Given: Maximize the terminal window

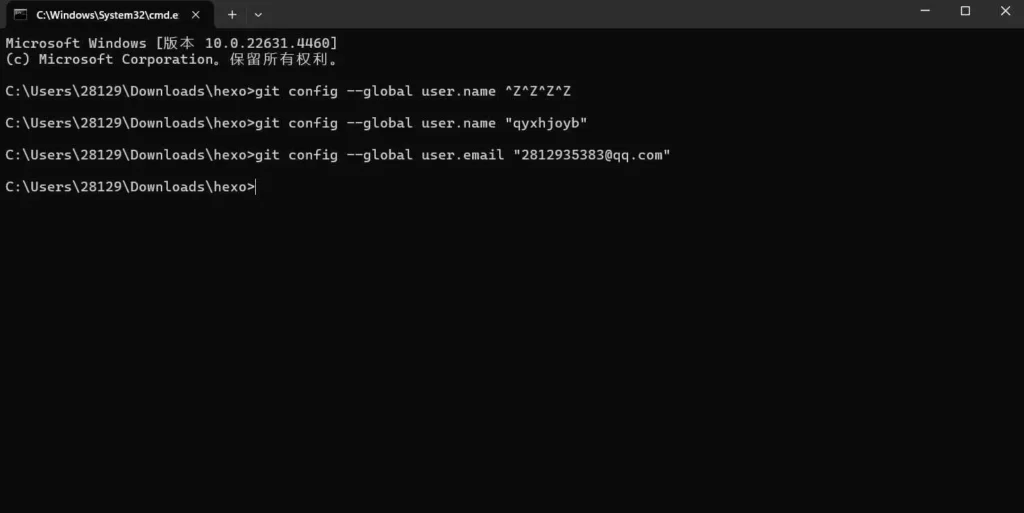Looking at the screenshot, I should click(965, 11).
